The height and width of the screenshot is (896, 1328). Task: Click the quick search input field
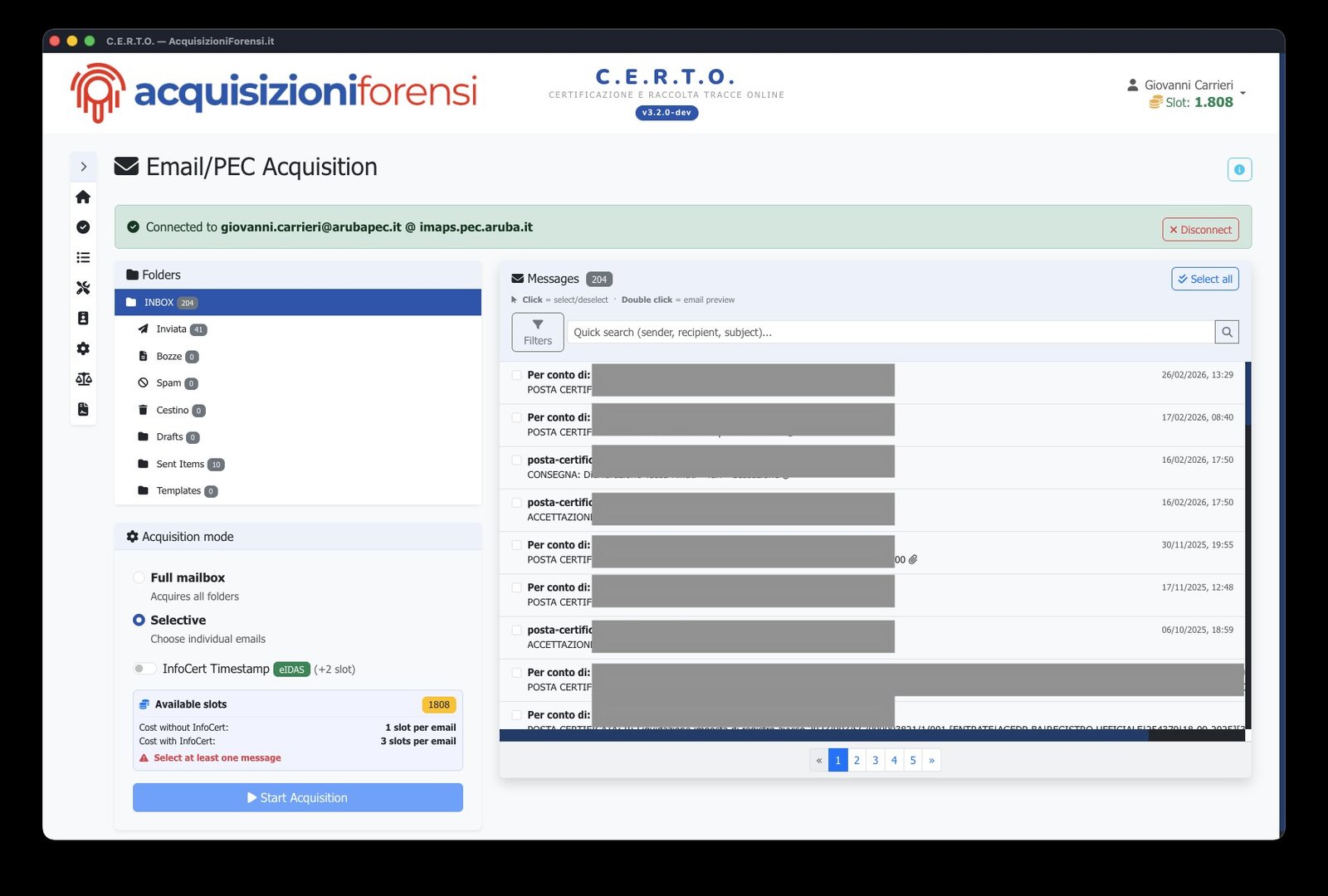click(891, 332)
